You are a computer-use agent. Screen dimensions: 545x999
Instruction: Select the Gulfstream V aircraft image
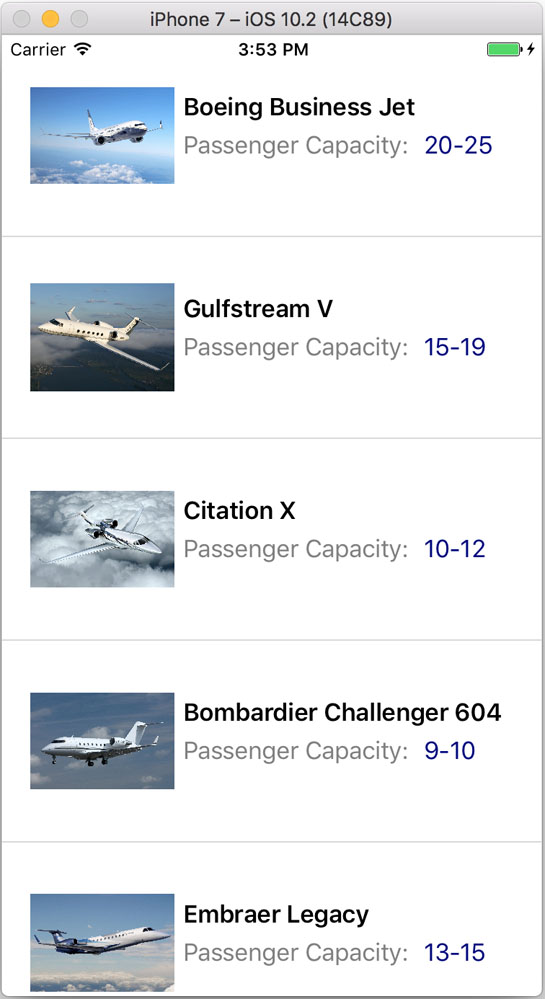102,337
